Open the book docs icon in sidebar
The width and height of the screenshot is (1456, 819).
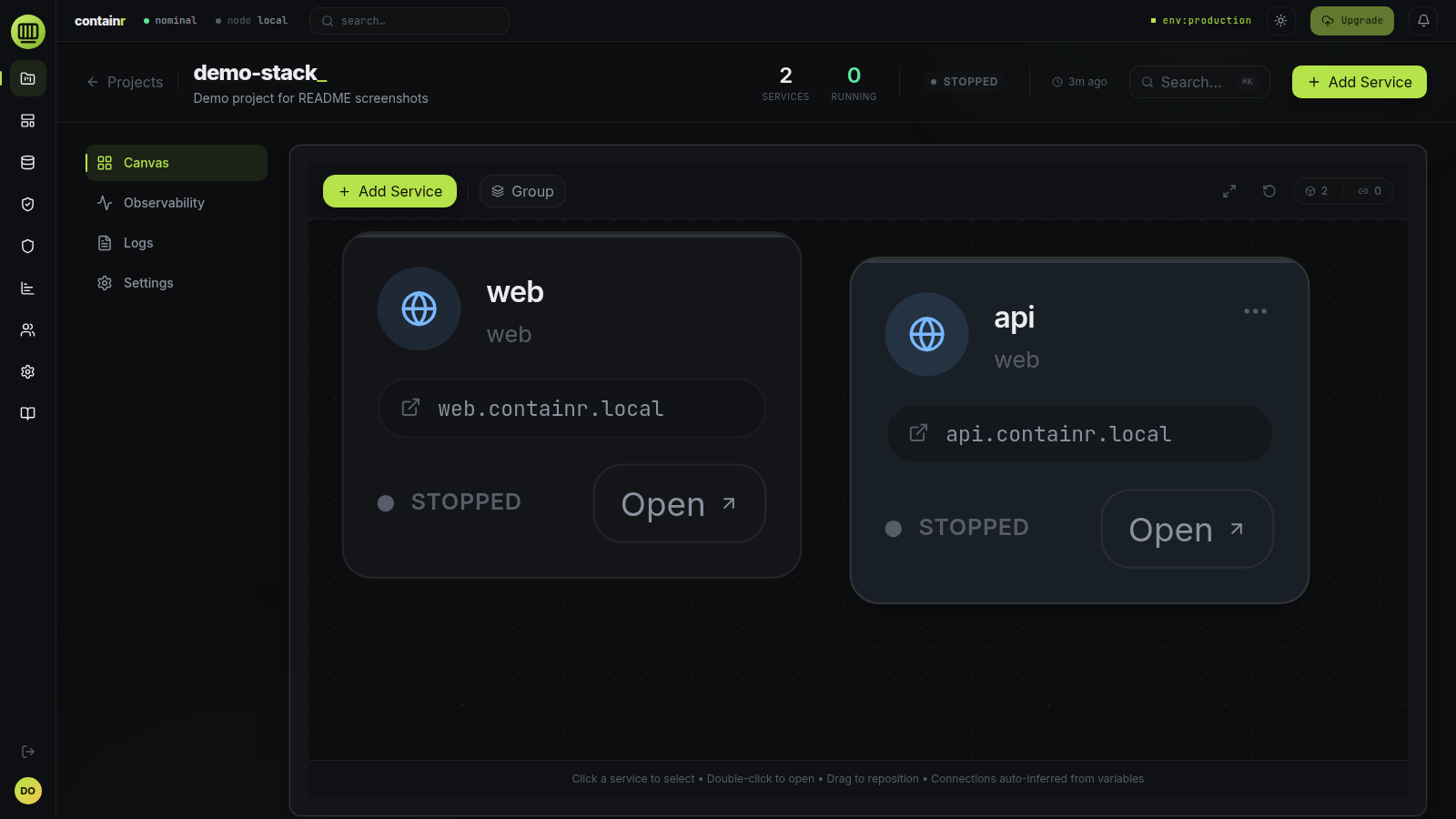pyautogui.click(x=28, y=414)
